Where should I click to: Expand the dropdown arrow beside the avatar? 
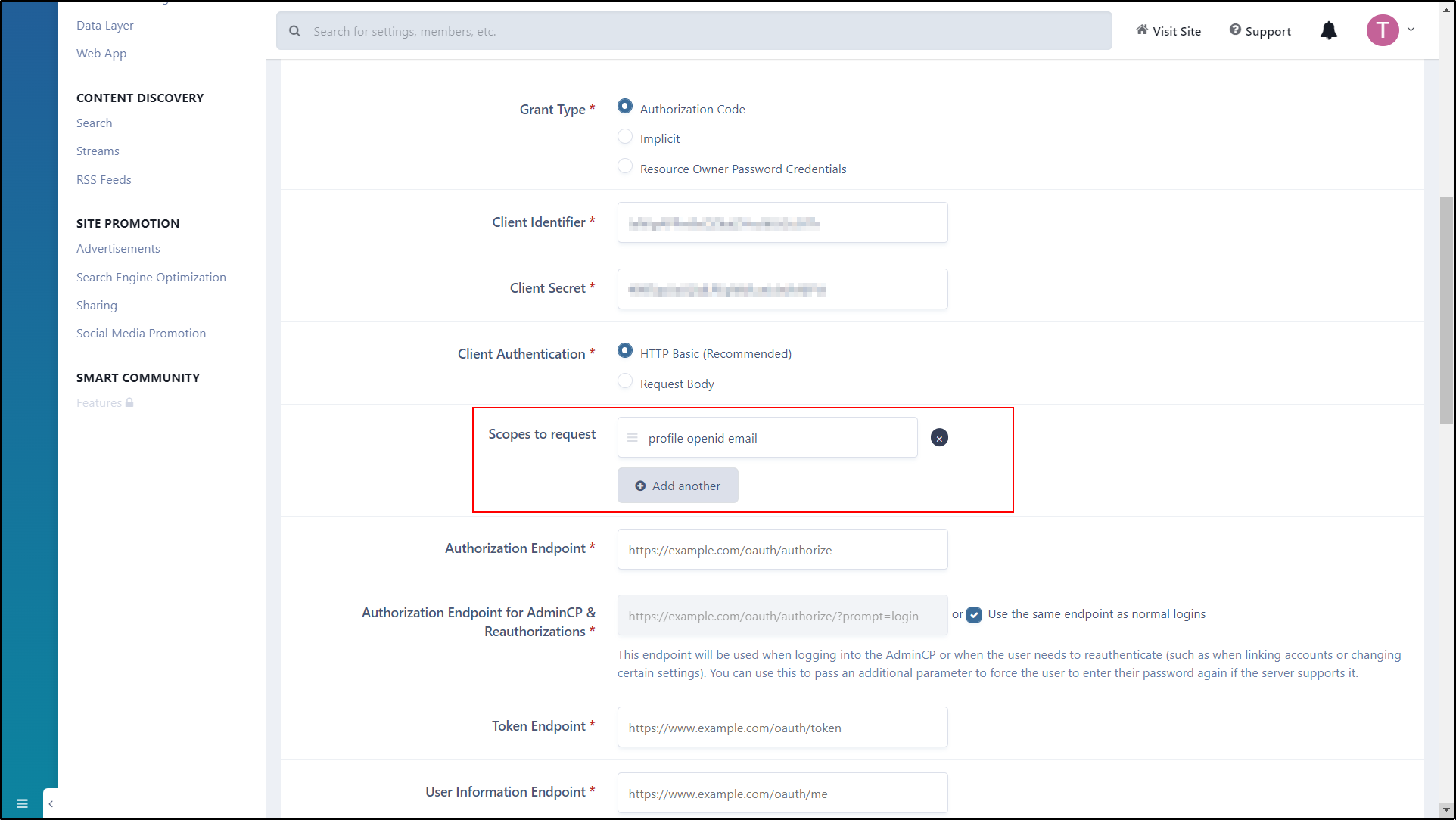click(1411, 30)
